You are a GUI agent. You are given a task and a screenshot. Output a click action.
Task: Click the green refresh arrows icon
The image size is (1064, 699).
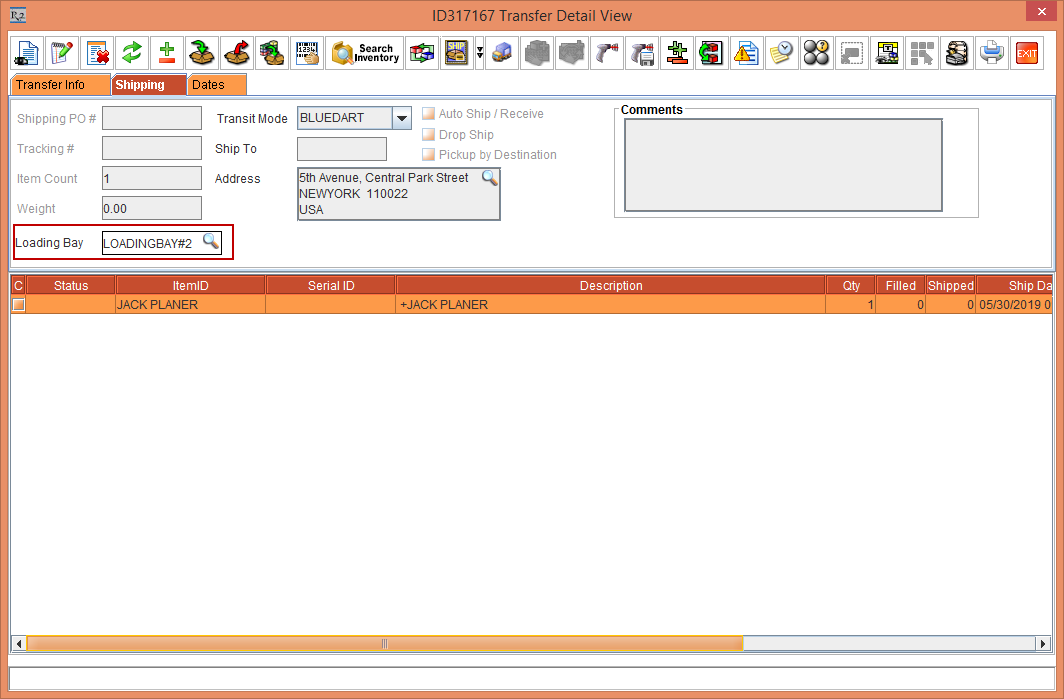click(x=131, y=53)
